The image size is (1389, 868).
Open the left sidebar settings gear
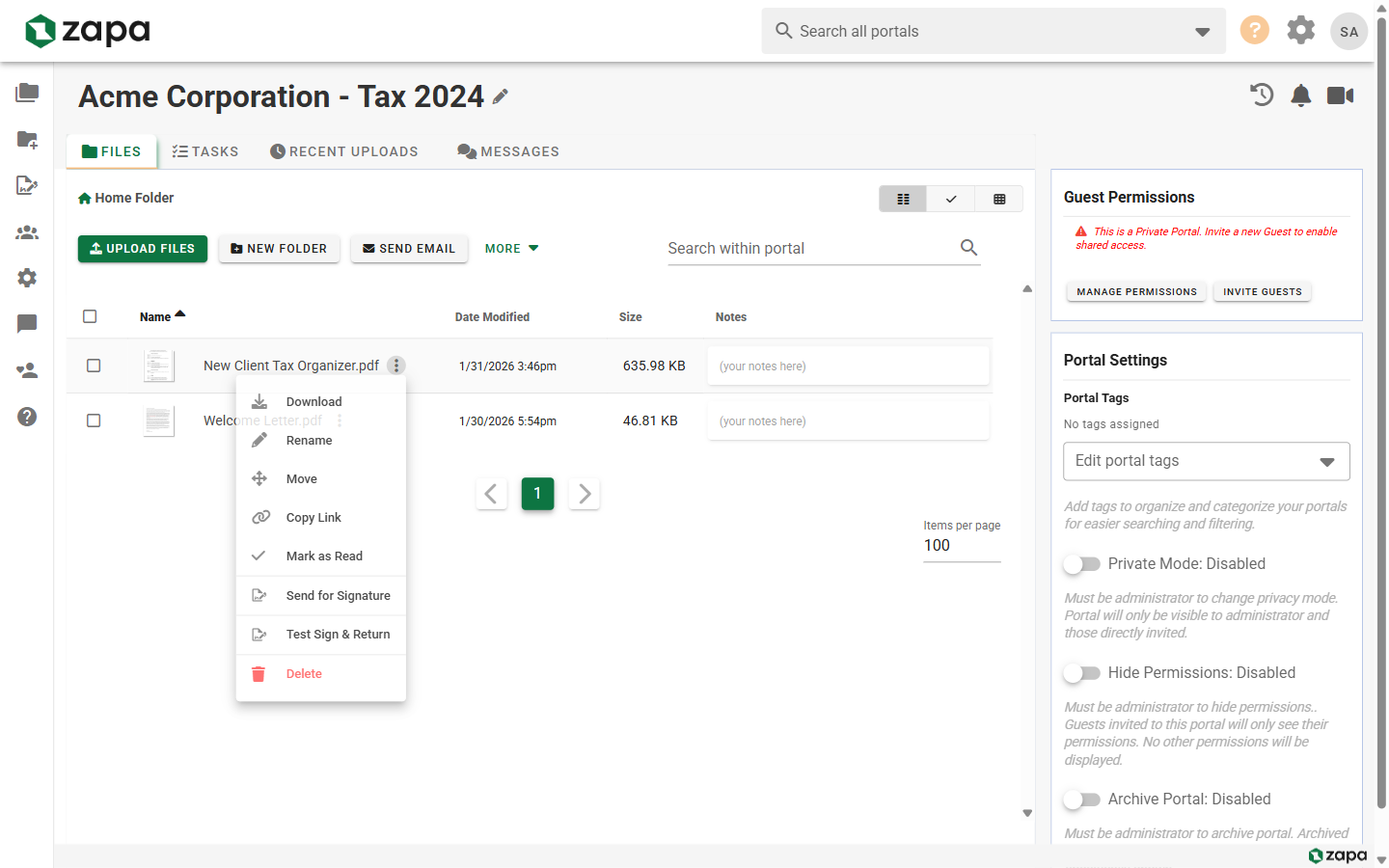27,278
